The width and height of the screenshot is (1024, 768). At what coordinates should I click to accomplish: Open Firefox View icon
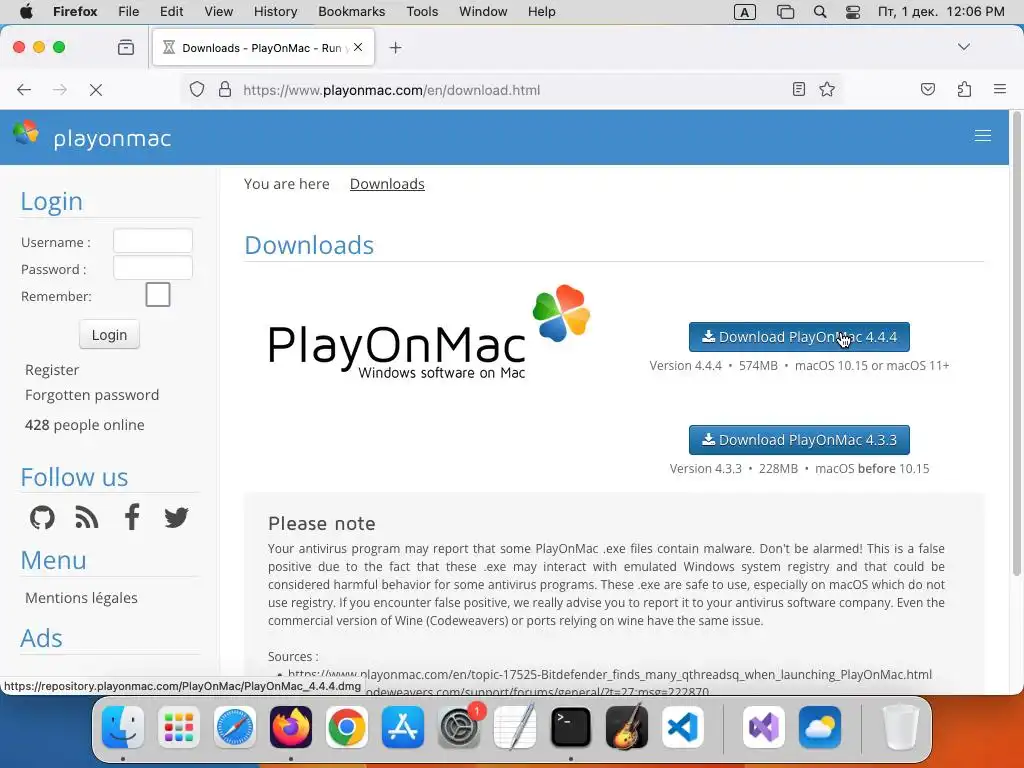126,47
